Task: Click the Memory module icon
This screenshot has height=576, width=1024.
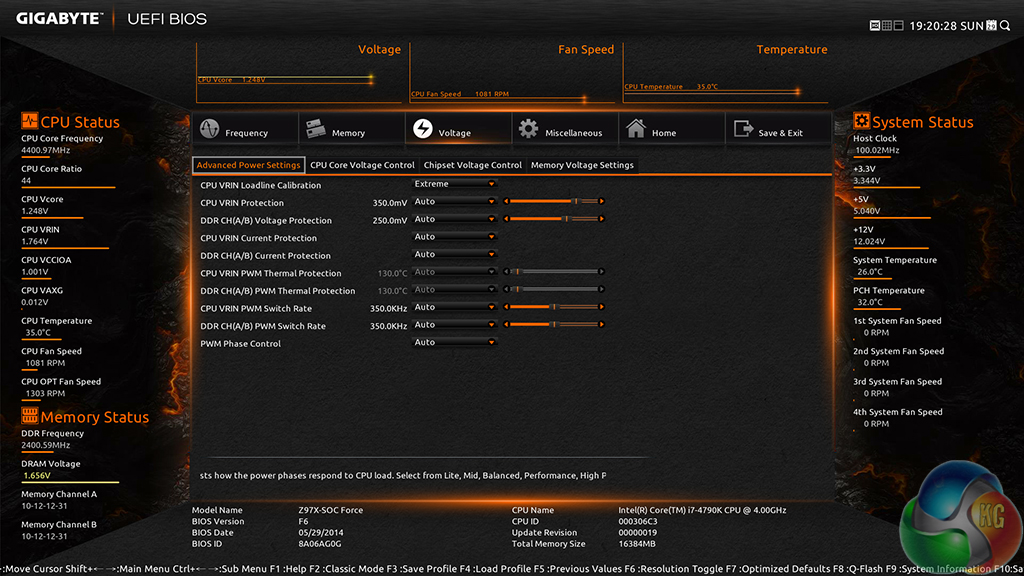Action: click(316, 130)
